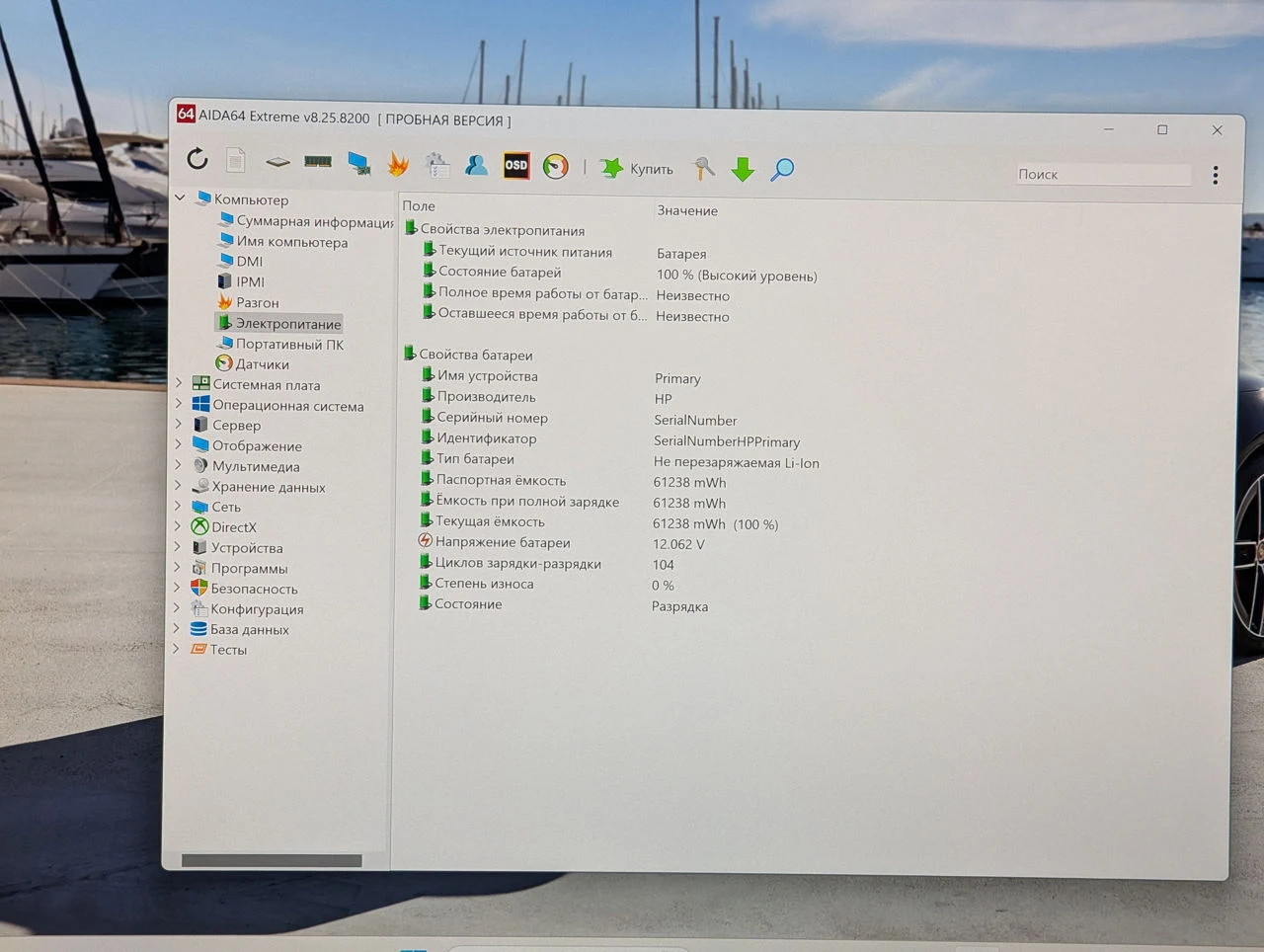
Task: Click the Тип батареи row
Action: [x=619, y=459]
